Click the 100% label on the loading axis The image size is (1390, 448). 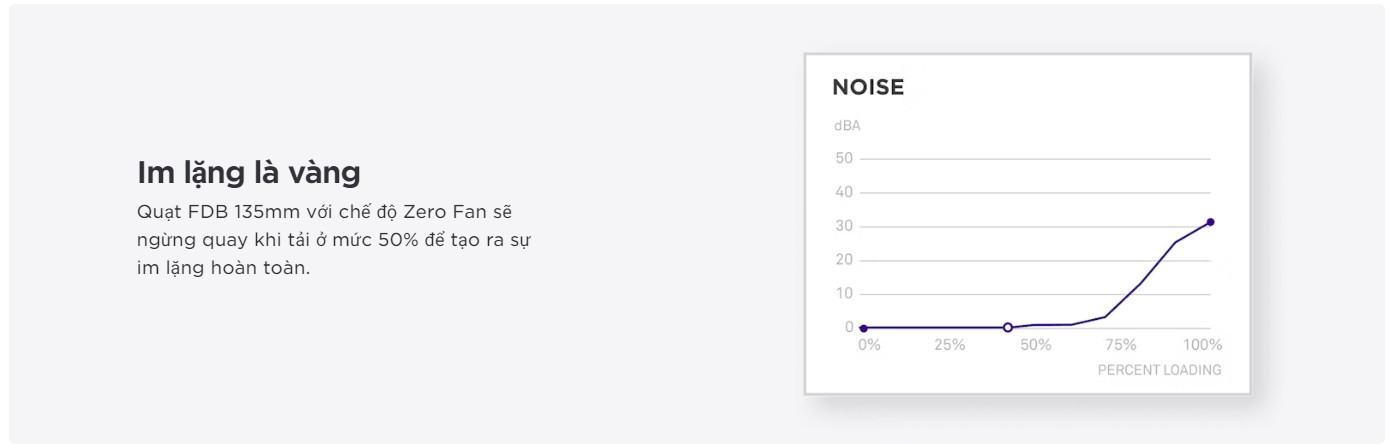coord(1202,345)
